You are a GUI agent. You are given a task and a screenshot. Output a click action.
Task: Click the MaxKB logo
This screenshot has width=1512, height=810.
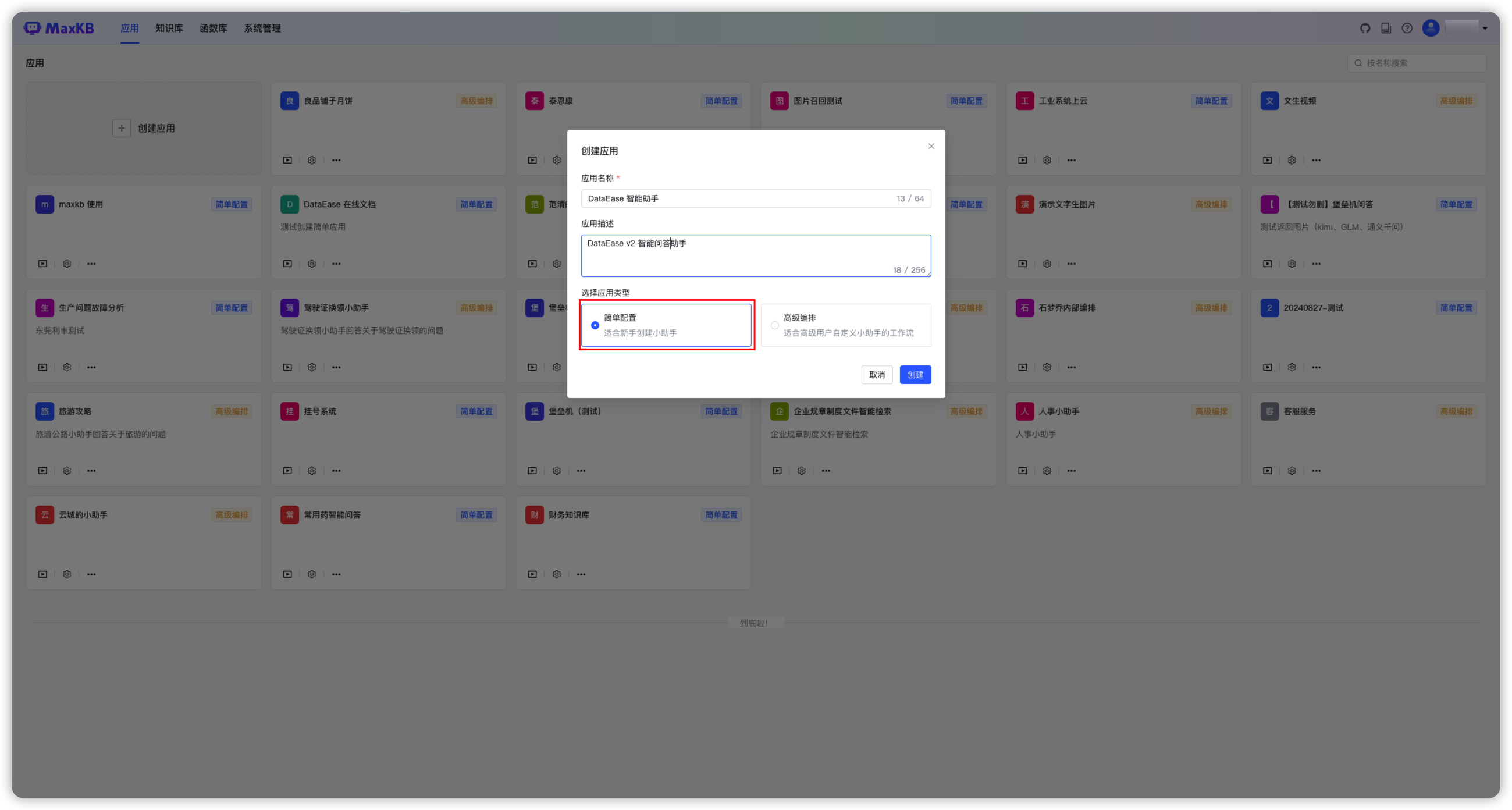59,28
